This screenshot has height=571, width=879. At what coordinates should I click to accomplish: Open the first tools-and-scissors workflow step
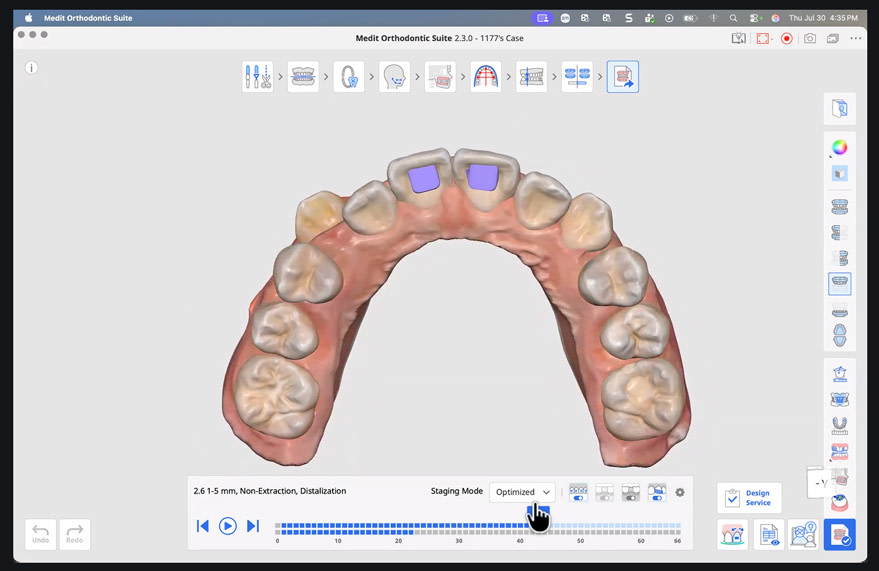[x=257, y=77]
